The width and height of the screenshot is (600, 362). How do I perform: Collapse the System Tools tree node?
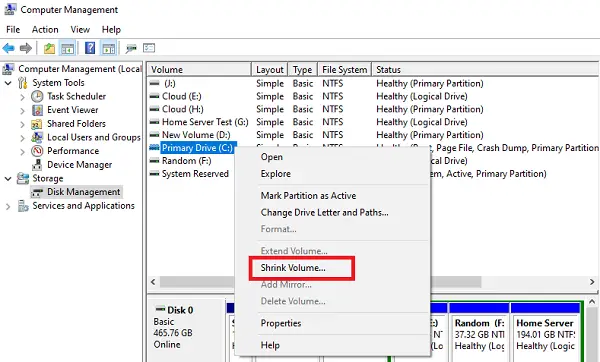[8, 83]
